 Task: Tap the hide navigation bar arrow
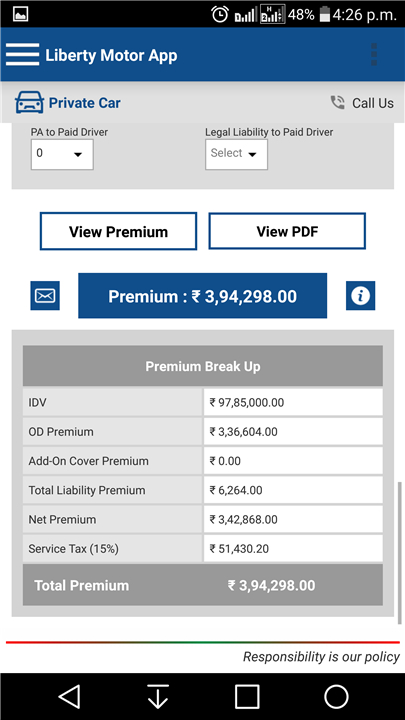pyautogui.click(x=158, y=696)
